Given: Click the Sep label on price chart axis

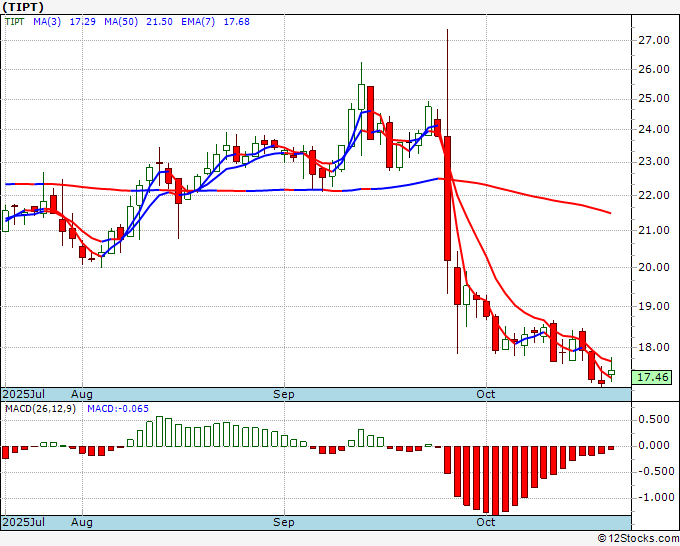Looking at the screenshot, I should (284, 394).
